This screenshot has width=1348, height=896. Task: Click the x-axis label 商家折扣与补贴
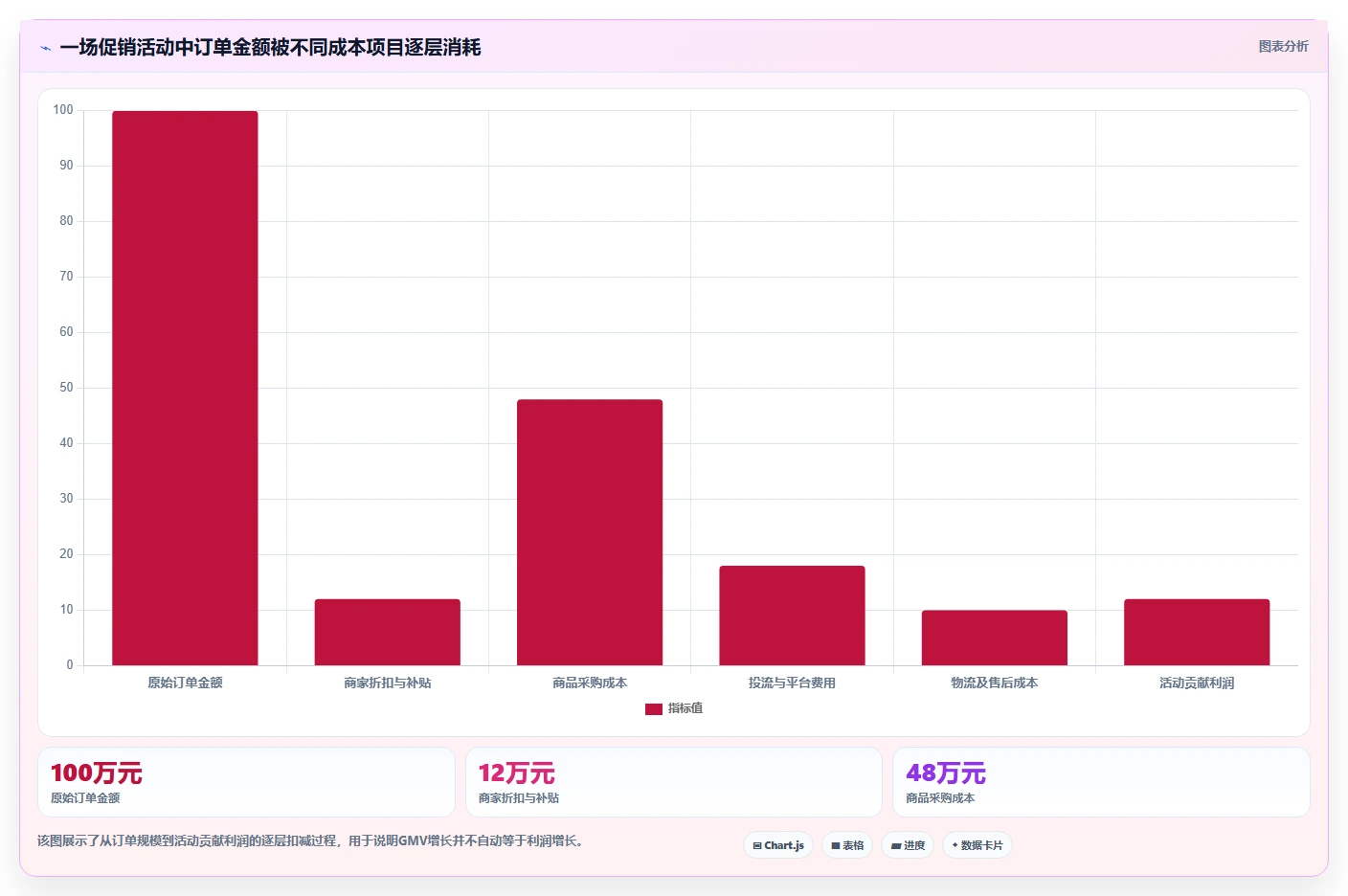point(388,683)
